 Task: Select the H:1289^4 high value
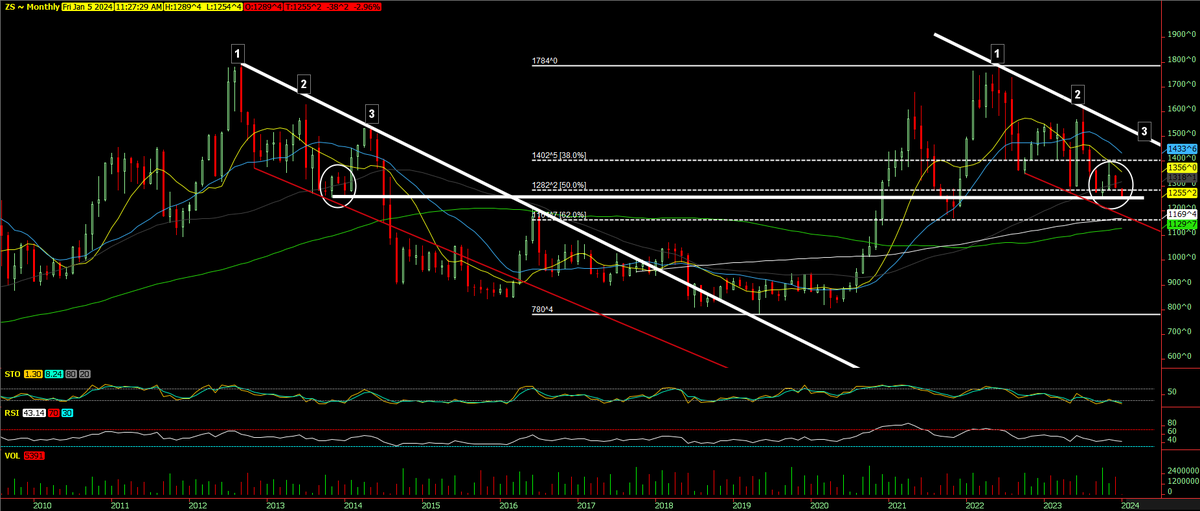point(183,7)
